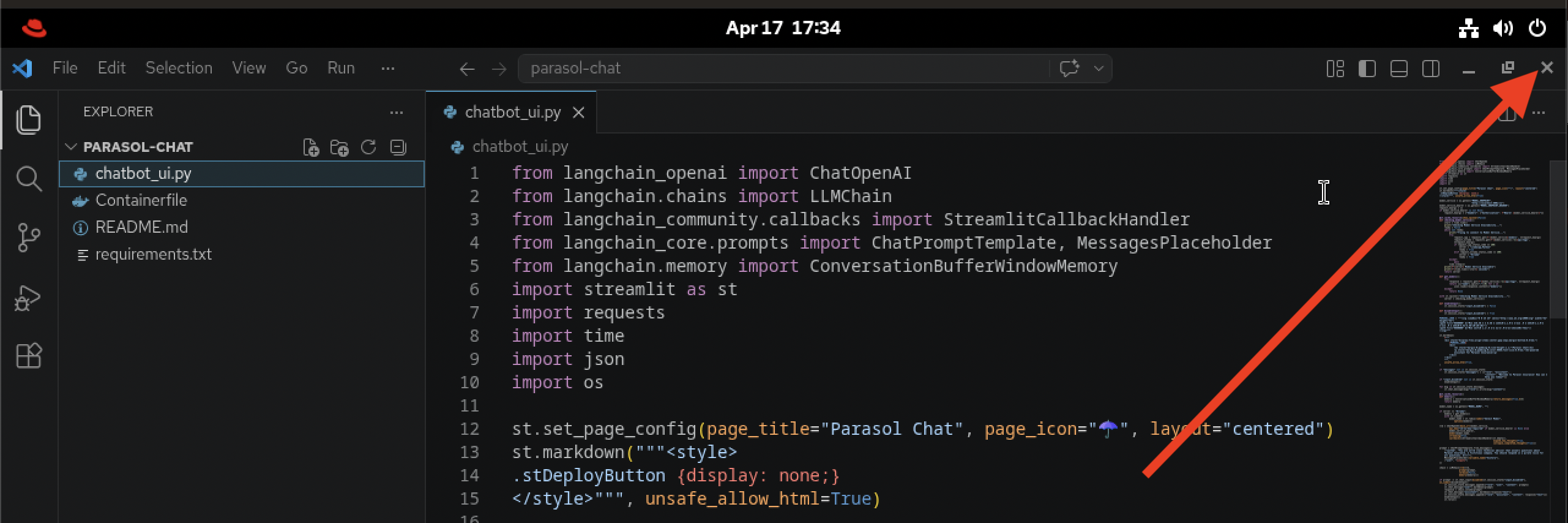
Task: Toggle the primary side bar visibility
Action: [x=1367, y=69]
